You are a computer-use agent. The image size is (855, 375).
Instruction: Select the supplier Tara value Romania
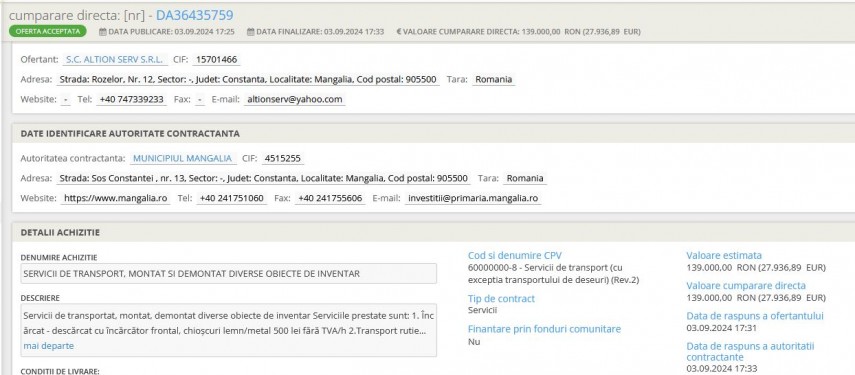[x=493, y=80]
